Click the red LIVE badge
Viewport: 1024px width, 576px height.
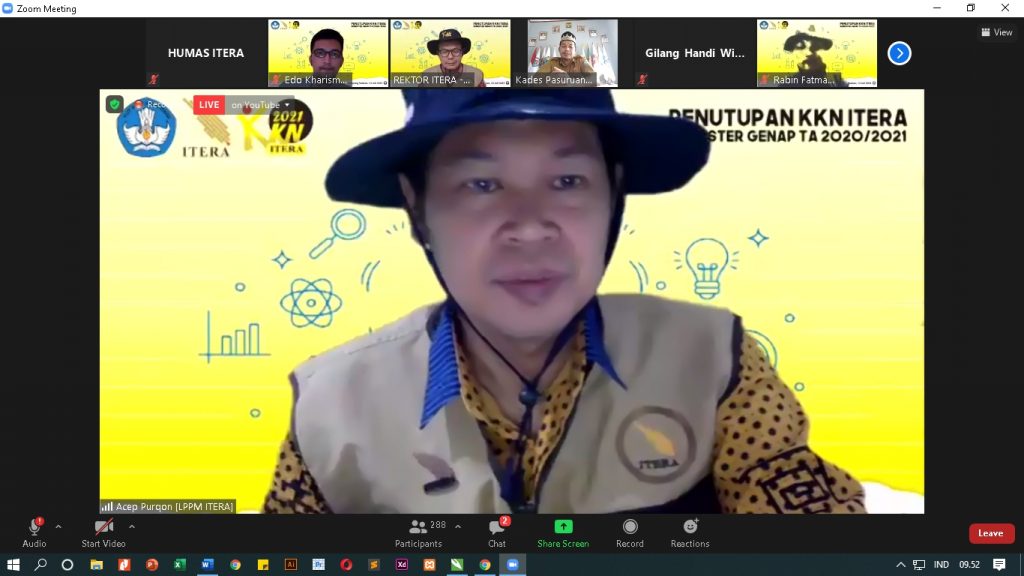[x=209, y=104]
